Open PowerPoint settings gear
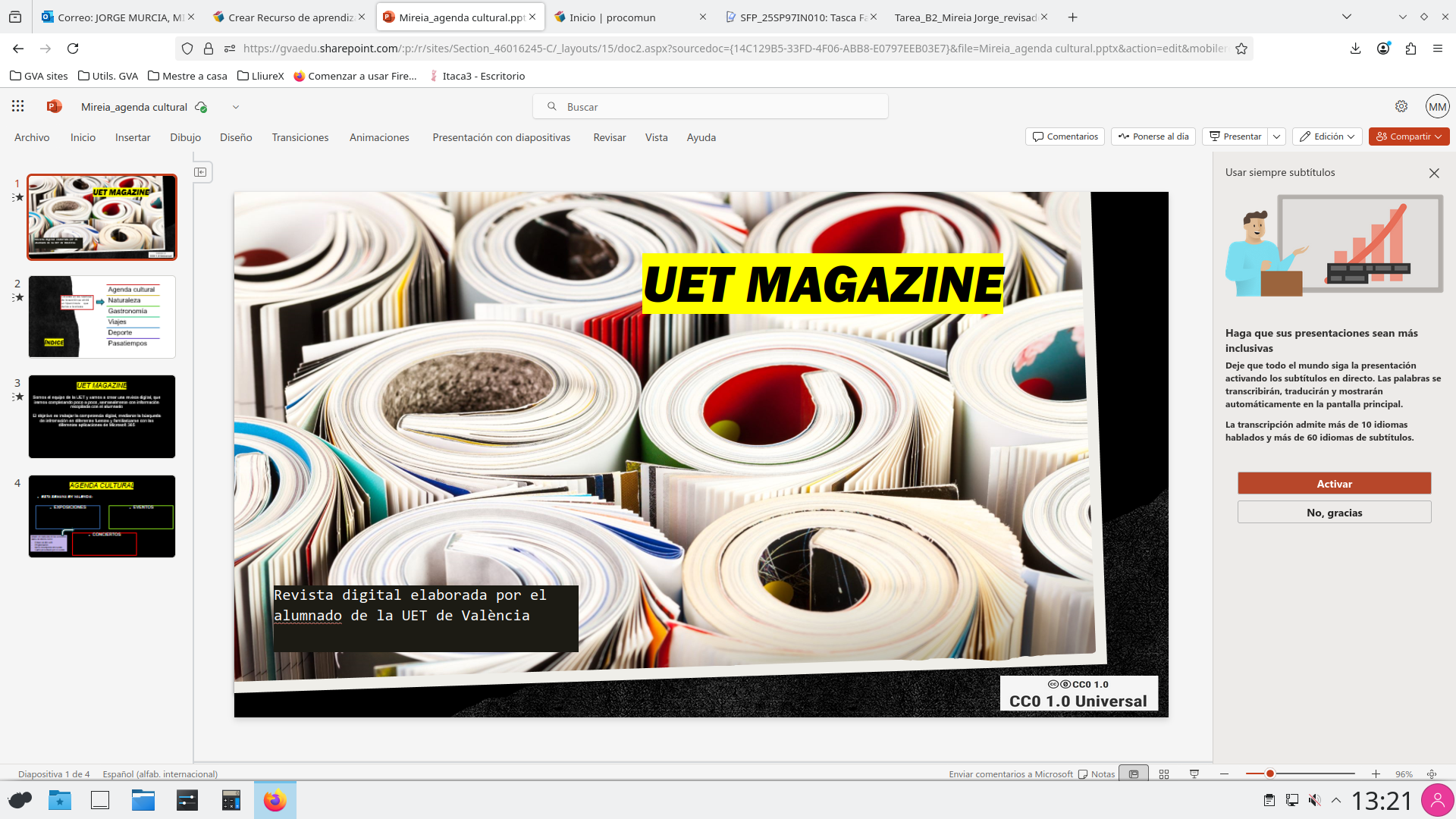 (1401, 106)
